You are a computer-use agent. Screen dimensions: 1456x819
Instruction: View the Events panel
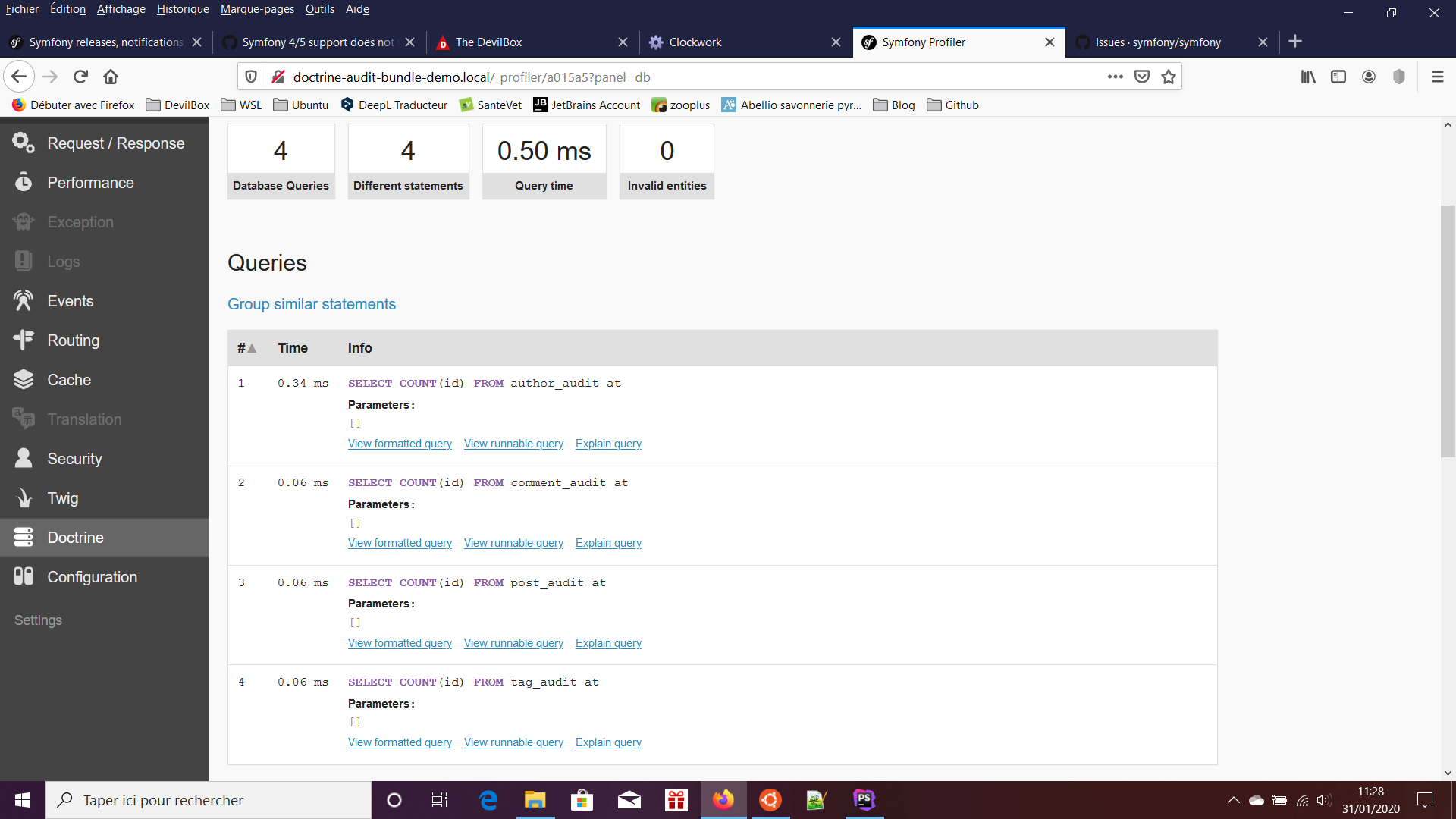point(71,300)
